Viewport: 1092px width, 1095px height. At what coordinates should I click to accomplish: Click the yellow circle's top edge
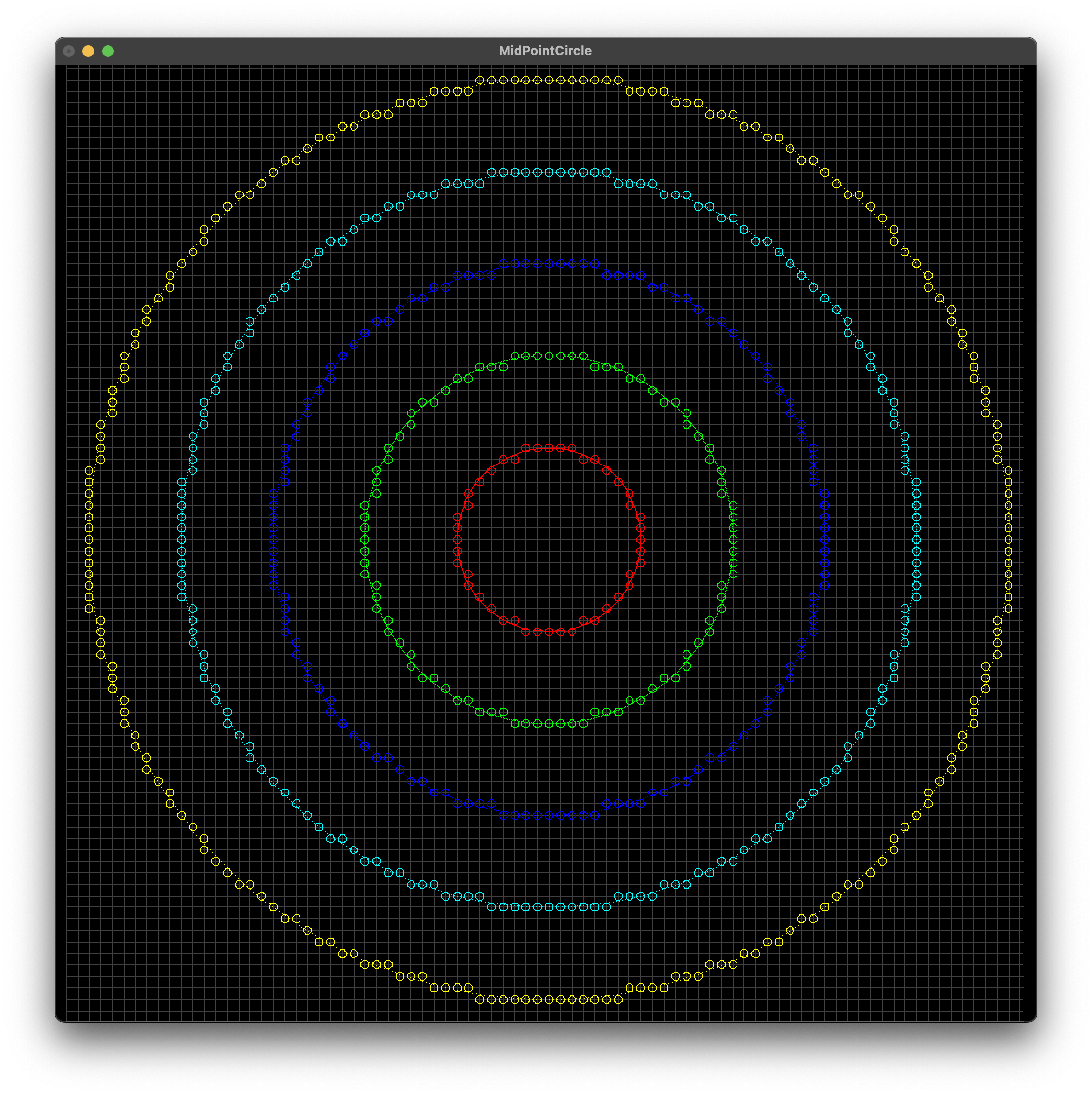click(x=548, y=81)
